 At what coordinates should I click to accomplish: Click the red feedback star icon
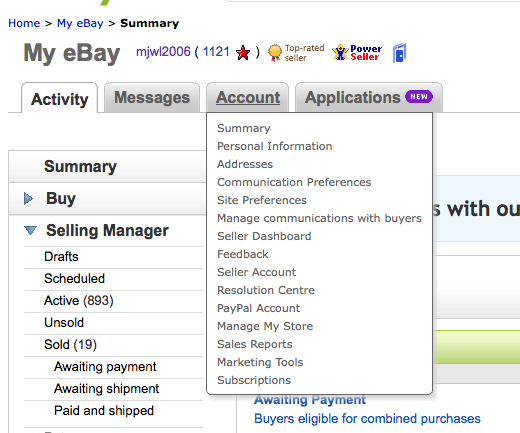(x=243, y=53)
